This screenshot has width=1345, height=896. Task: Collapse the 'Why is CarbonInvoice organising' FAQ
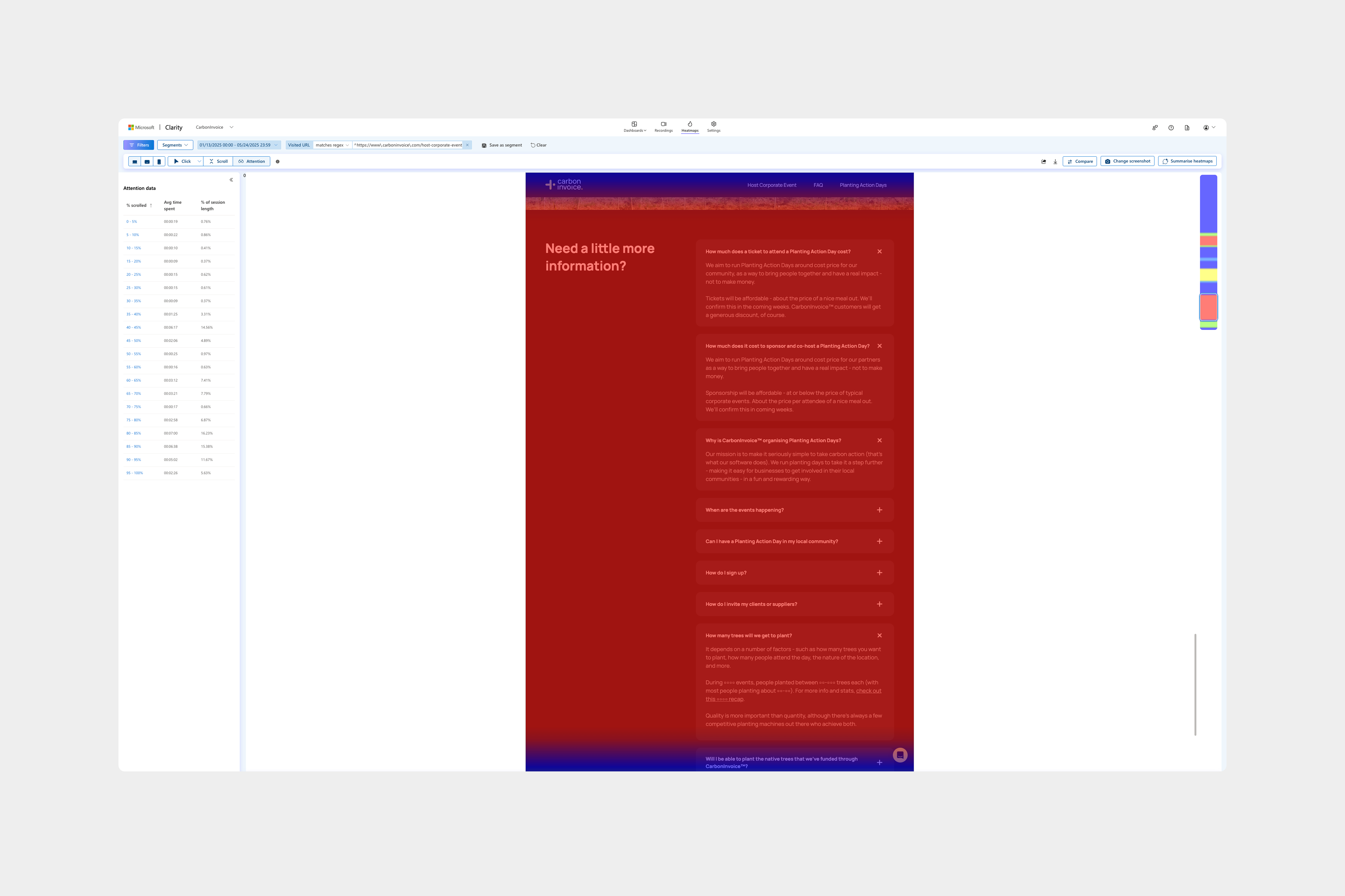(879, 441)
